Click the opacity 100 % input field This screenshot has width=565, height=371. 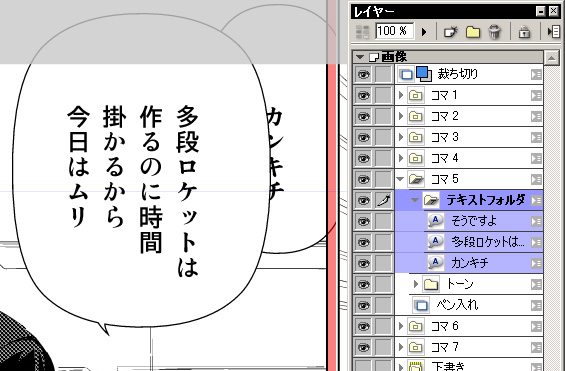[394, 31]
